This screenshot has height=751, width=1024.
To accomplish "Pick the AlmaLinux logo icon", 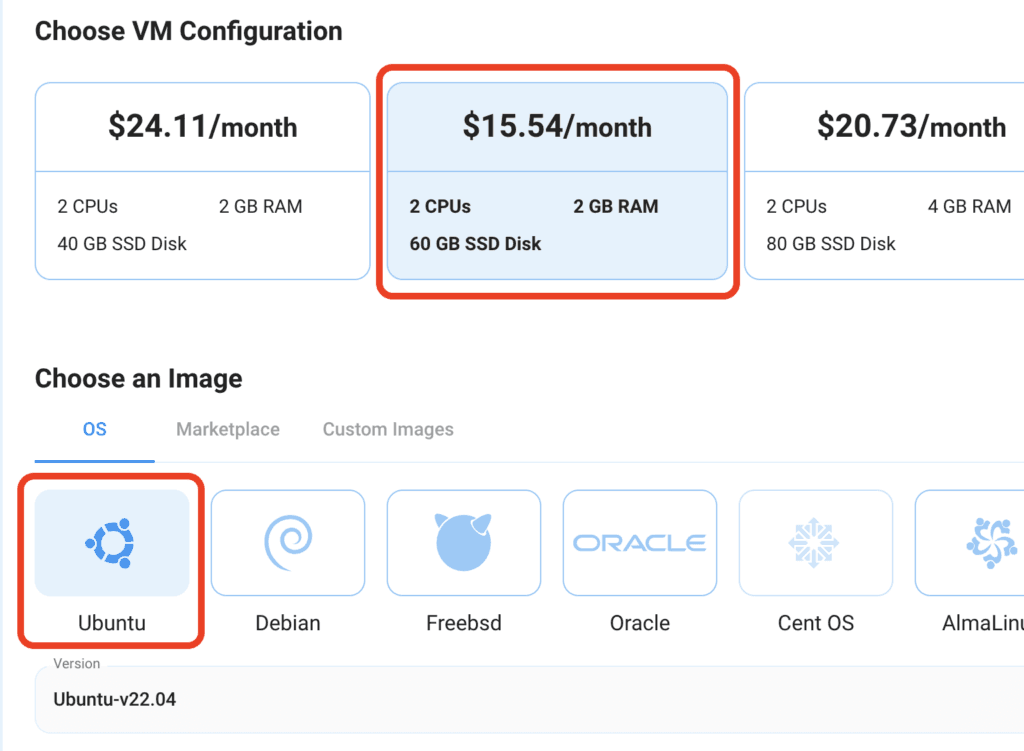I will tap(990, 543).
